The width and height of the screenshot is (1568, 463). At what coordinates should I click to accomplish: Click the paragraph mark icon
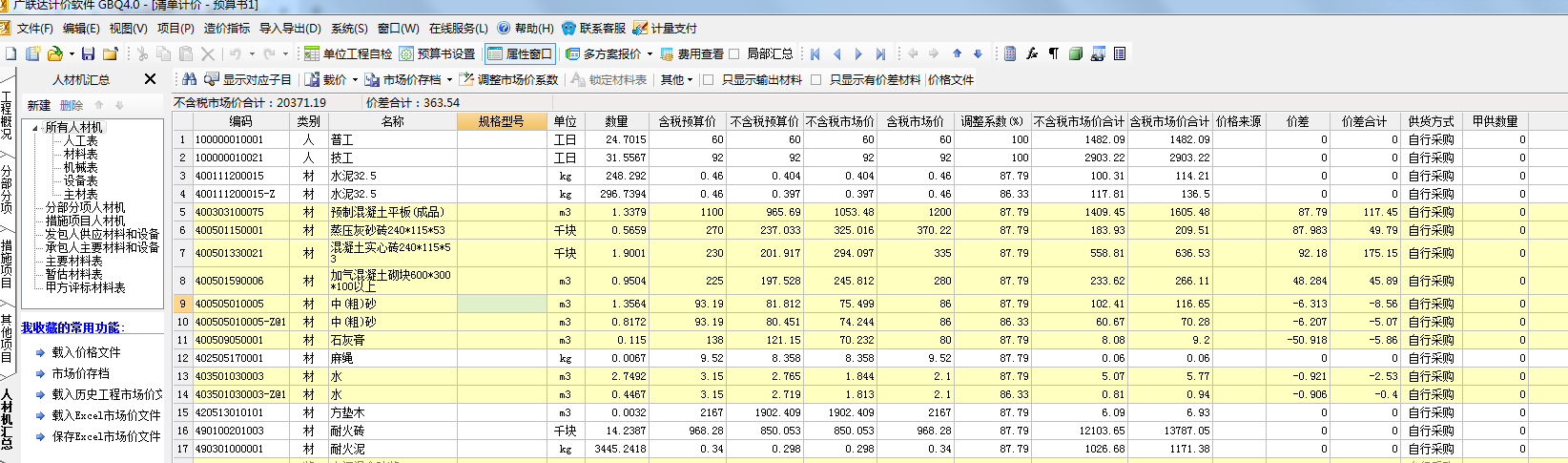point(1054,53)
